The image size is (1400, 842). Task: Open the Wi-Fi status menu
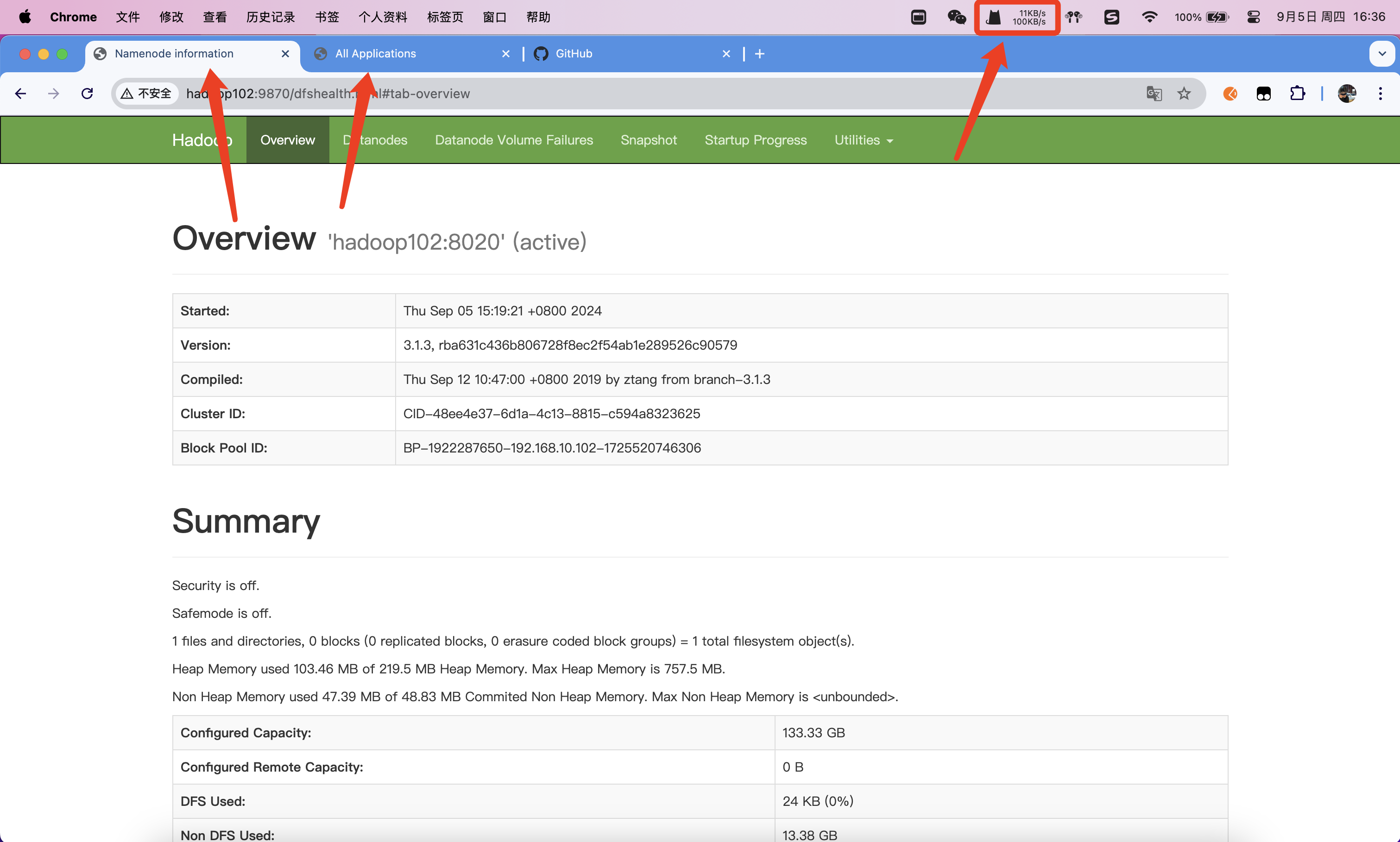[x=1149, y=17]
